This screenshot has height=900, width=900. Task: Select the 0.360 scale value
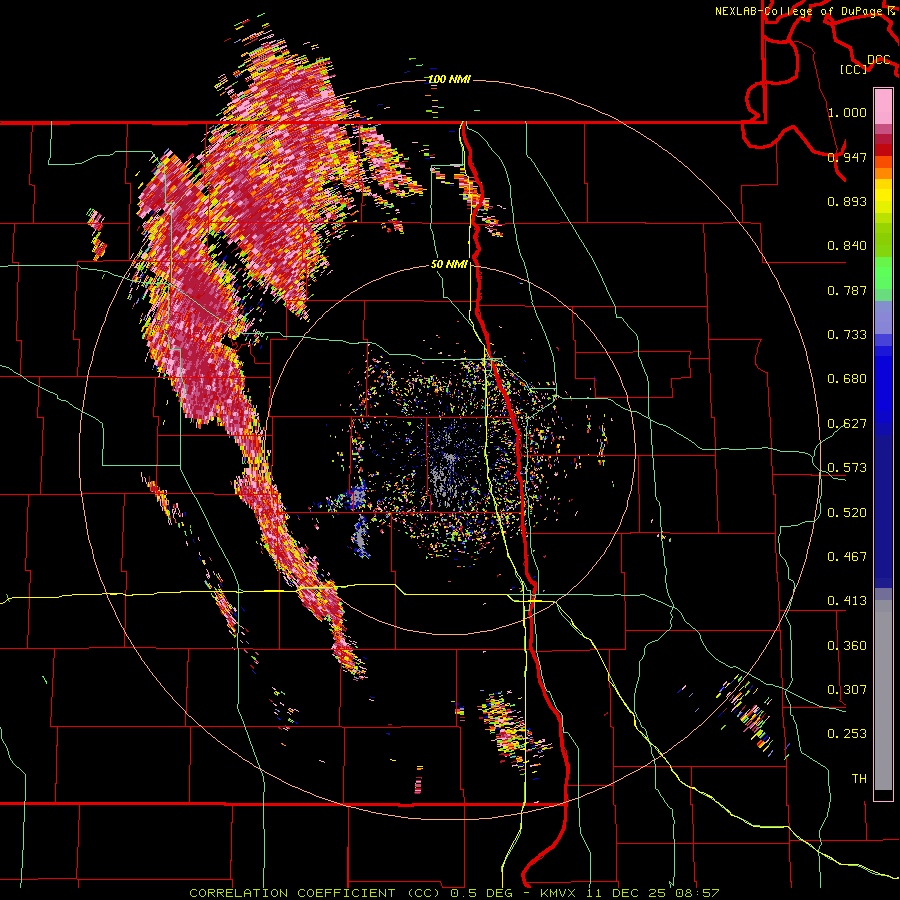coord(847,646)
